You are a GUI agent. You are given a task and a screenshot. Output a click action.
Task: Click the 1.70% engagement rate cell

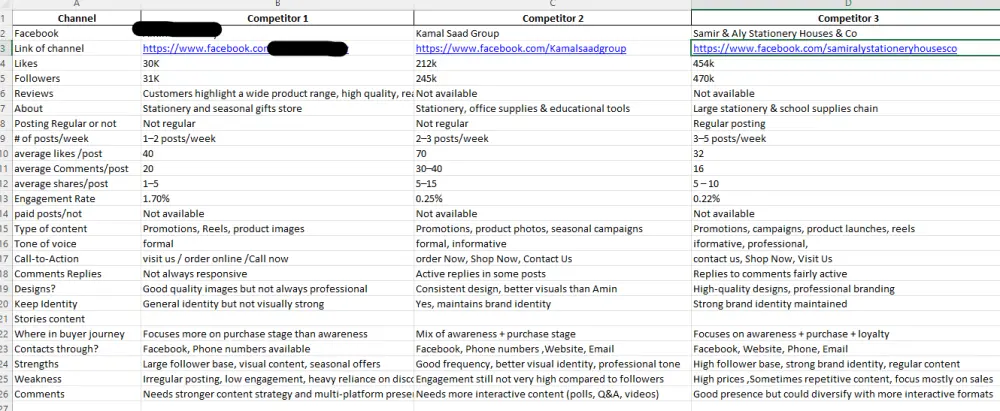point(156,198)
